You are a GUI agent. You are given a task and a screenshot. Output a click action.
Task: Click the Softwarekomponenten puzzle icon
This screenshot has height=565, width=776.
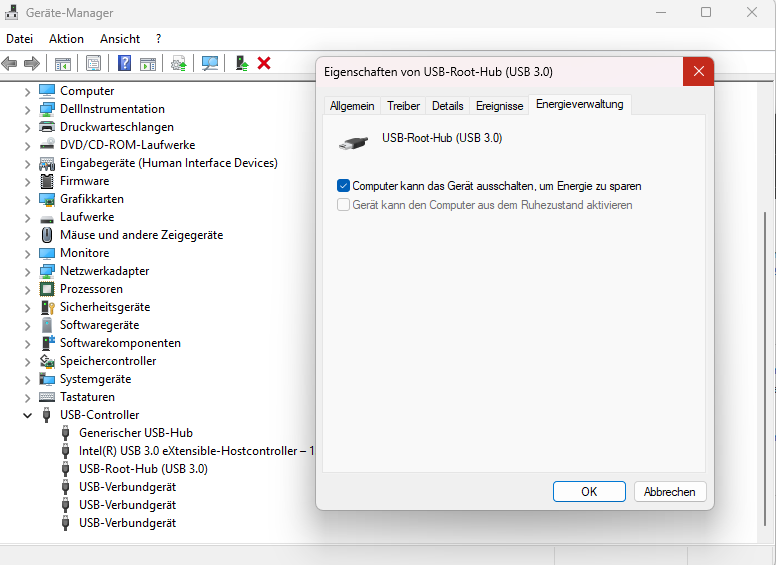coord(48,343)
